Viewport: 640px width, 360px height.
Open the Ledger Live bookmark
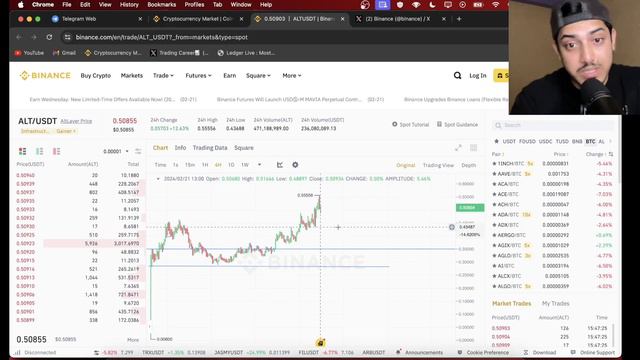[246, 53]
